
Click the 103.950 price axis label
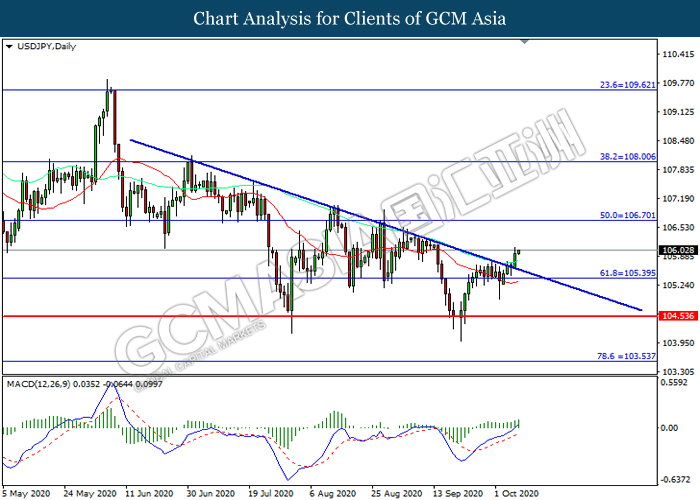pyautogui.click(x=679, y=343)
